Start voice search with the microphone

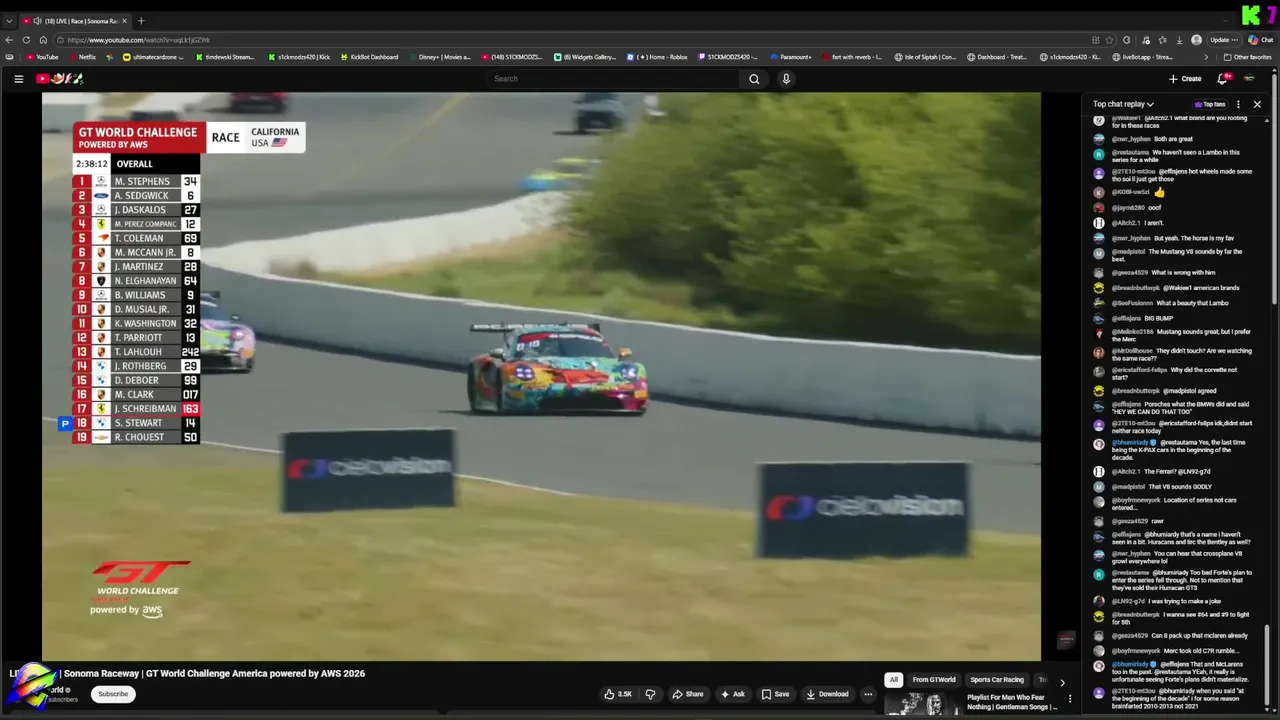(786, 79)
